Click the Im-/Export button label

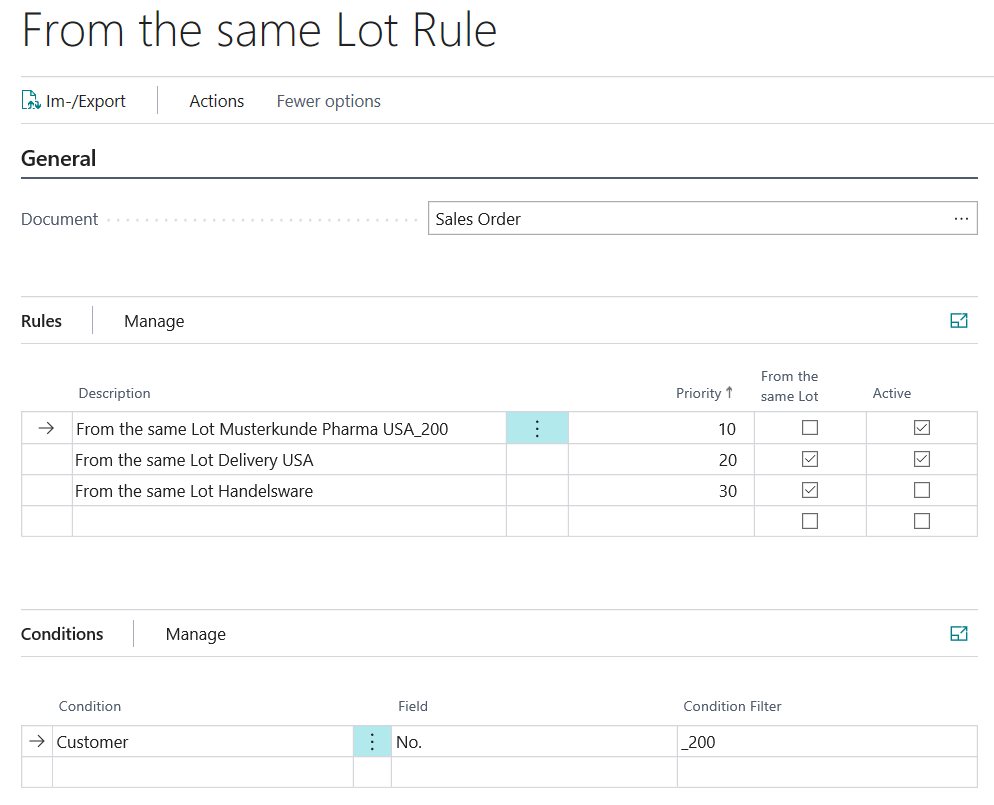pos(86,101)
